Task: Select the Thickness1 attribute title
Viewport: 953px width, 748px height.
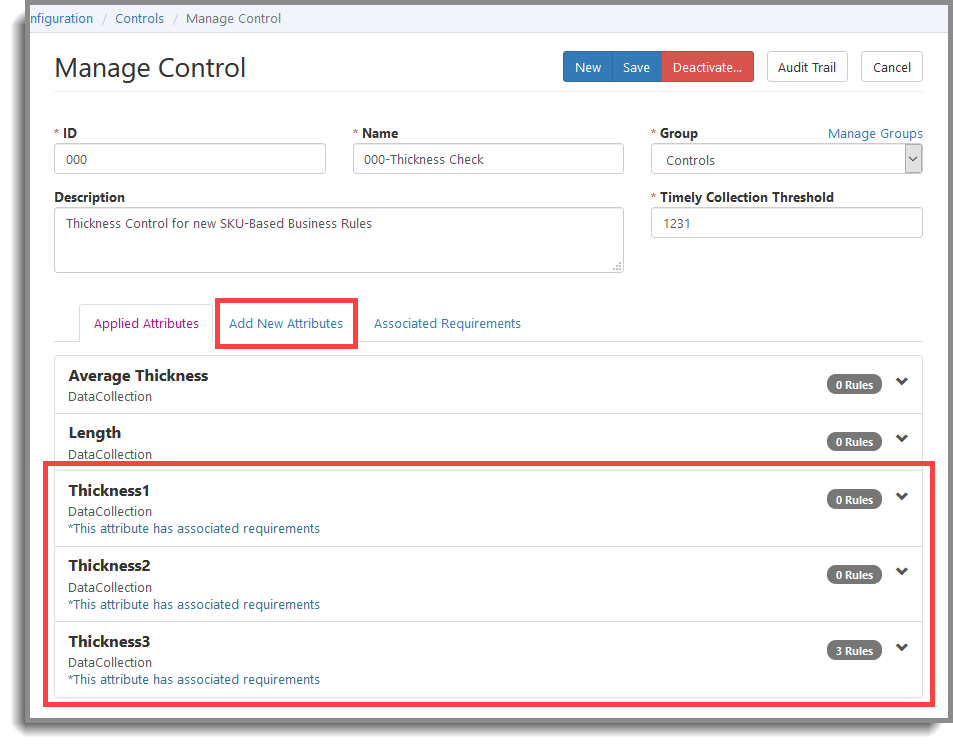Action: point(109,490)
